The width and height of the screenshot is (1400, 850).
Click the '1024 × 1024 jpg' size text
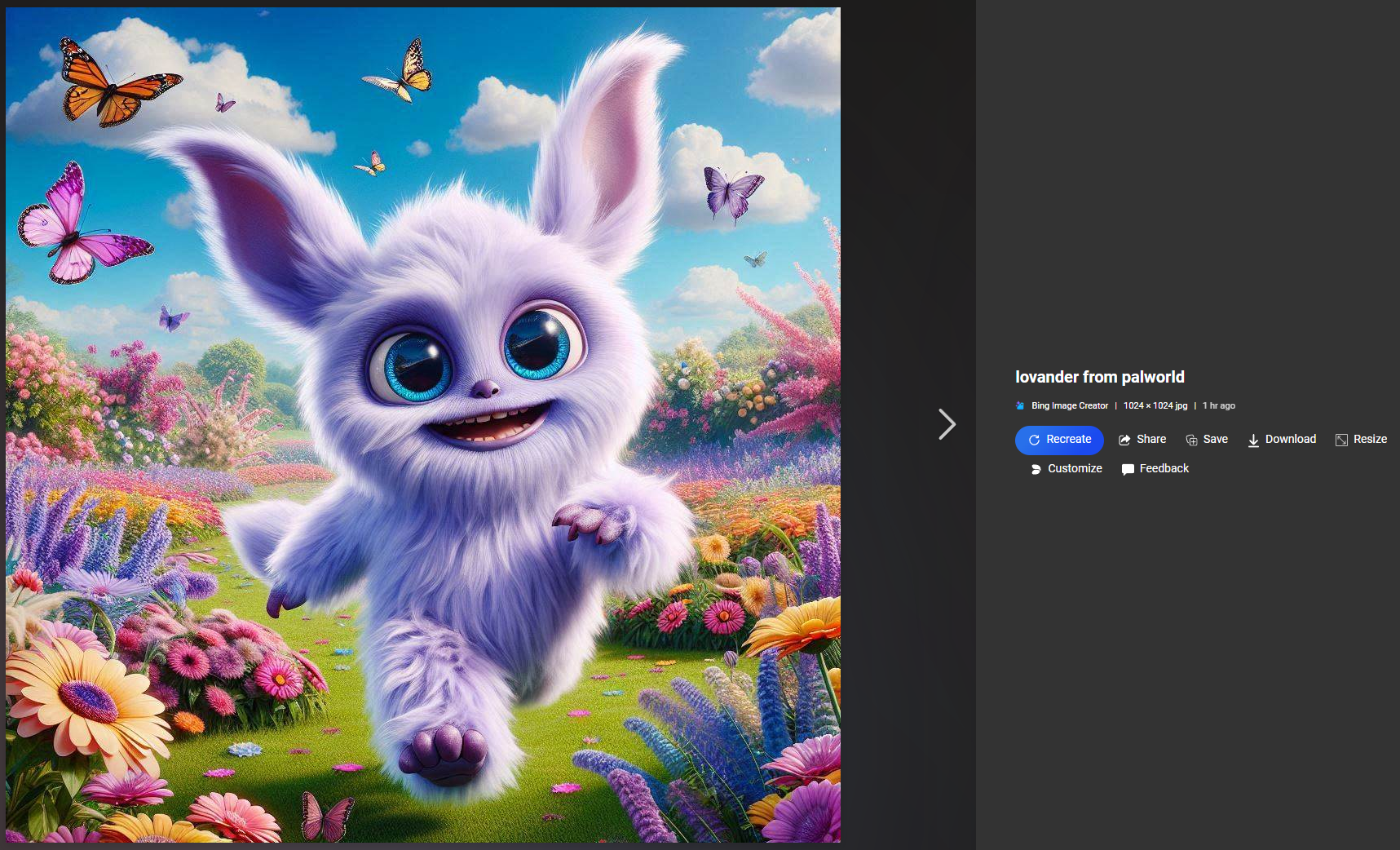(1155, 405)
